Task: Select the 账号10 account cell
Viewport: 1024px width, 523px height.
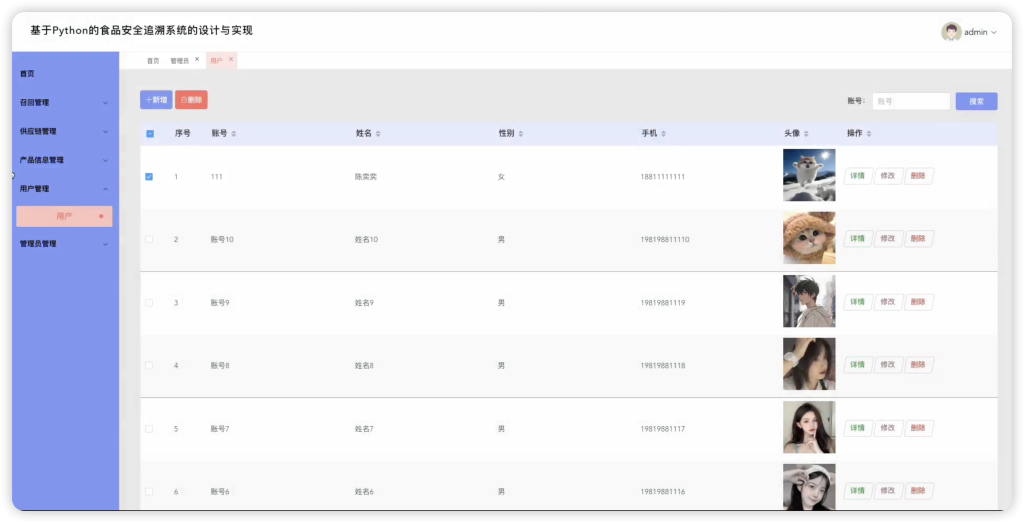Action: coord(222,240)
